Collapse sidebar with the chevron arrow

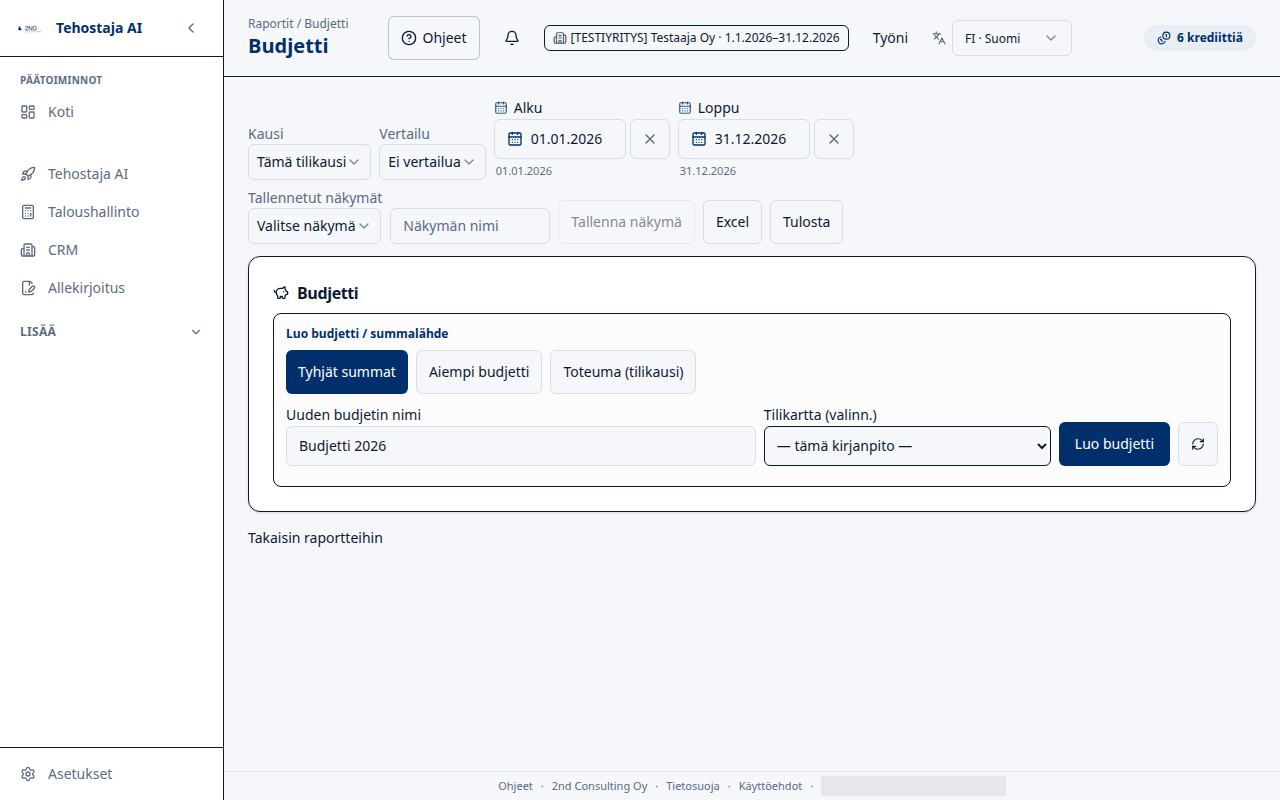(x=191, y=28)
